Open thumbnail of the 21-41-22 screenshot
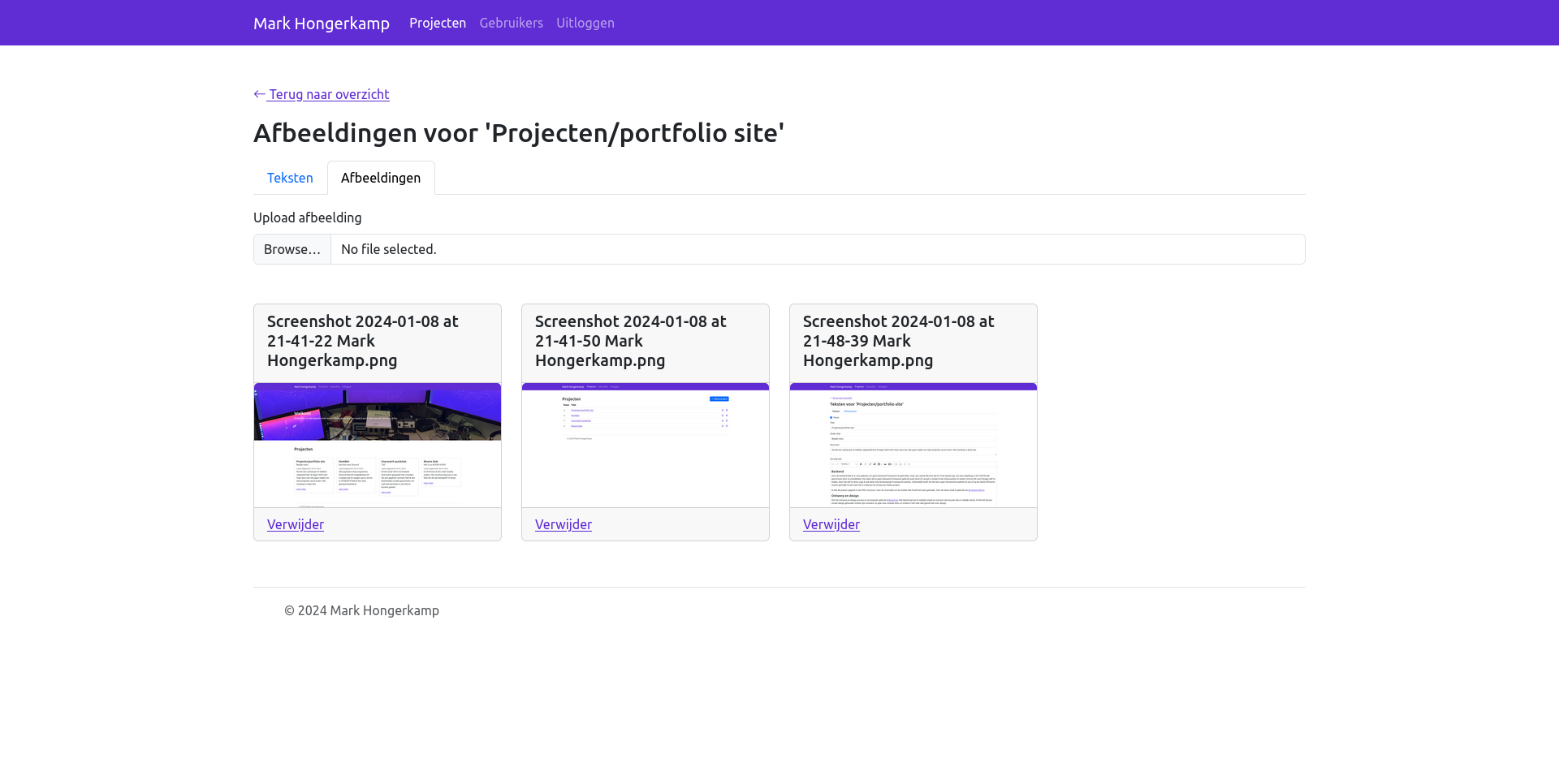The height and width of the screenshot is (784, 1559). pos(378,445)
